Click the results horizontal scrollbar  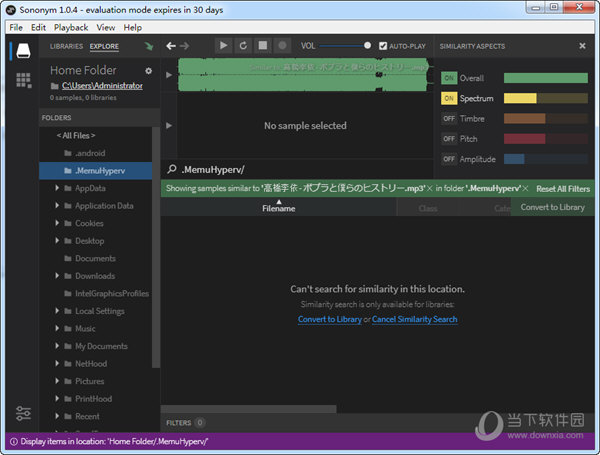coord(249,409)
